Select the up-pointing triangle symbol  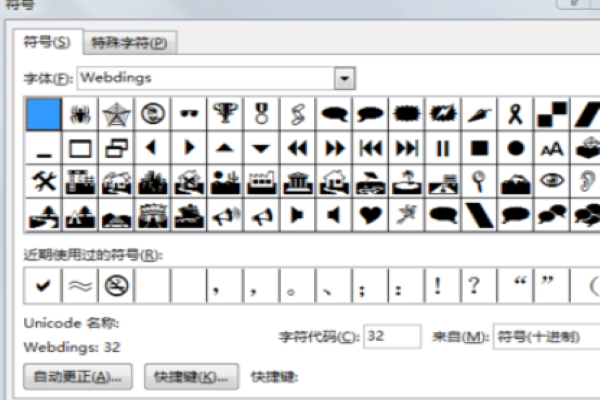coord(225,149)
